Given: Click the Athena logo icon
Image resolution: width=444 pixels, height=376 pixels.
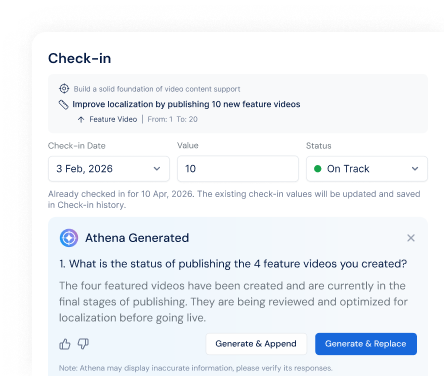Looking at the screenshot, I should point(69,238).
